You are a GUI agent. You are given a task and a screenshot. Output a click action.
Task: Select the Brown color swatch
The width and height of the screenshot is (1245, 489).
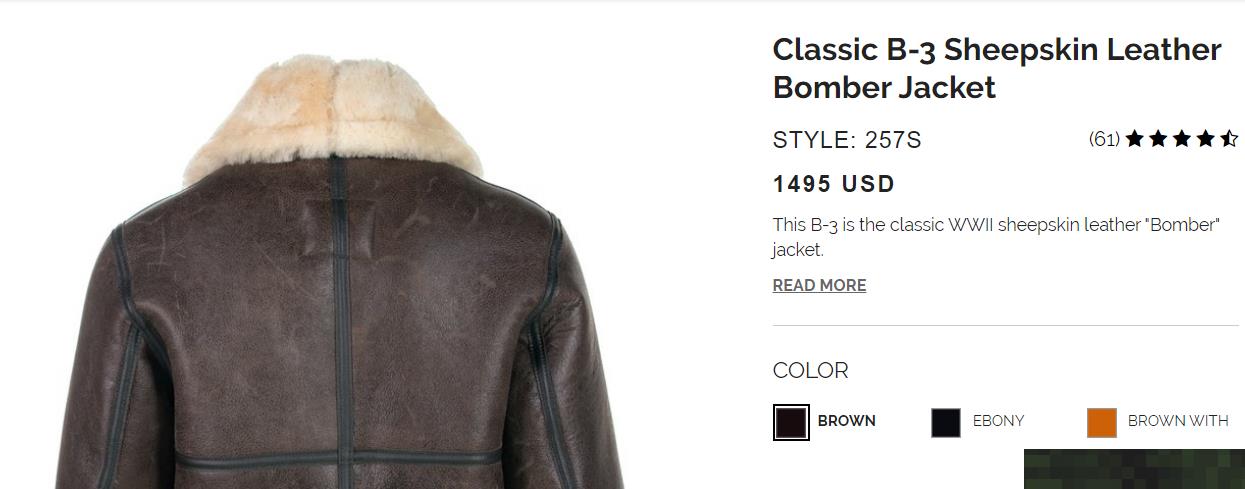tap(791, 422)
